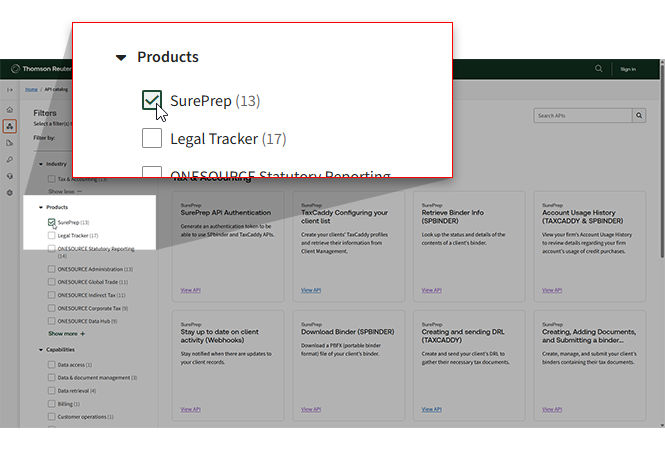Check the ONESOURCE Data Hub filter
The width and height of the screenshot is (665, 461).
(x=51, y=321)
